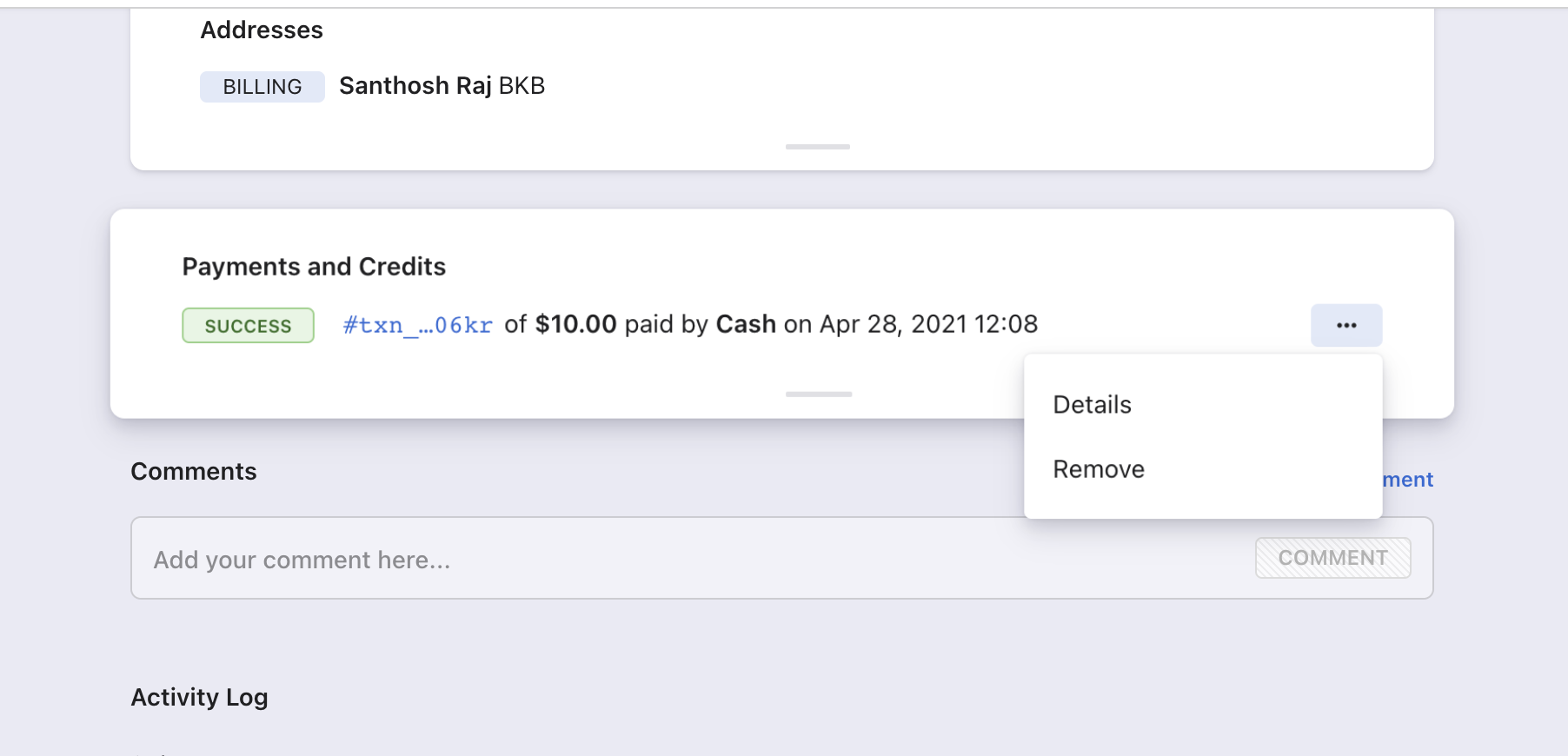Click the BKB surname in billing address

(522, 86)
